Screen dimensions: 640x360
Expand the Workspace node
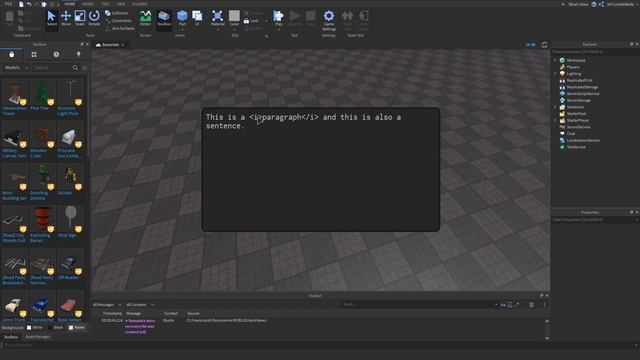click(555, 60)
